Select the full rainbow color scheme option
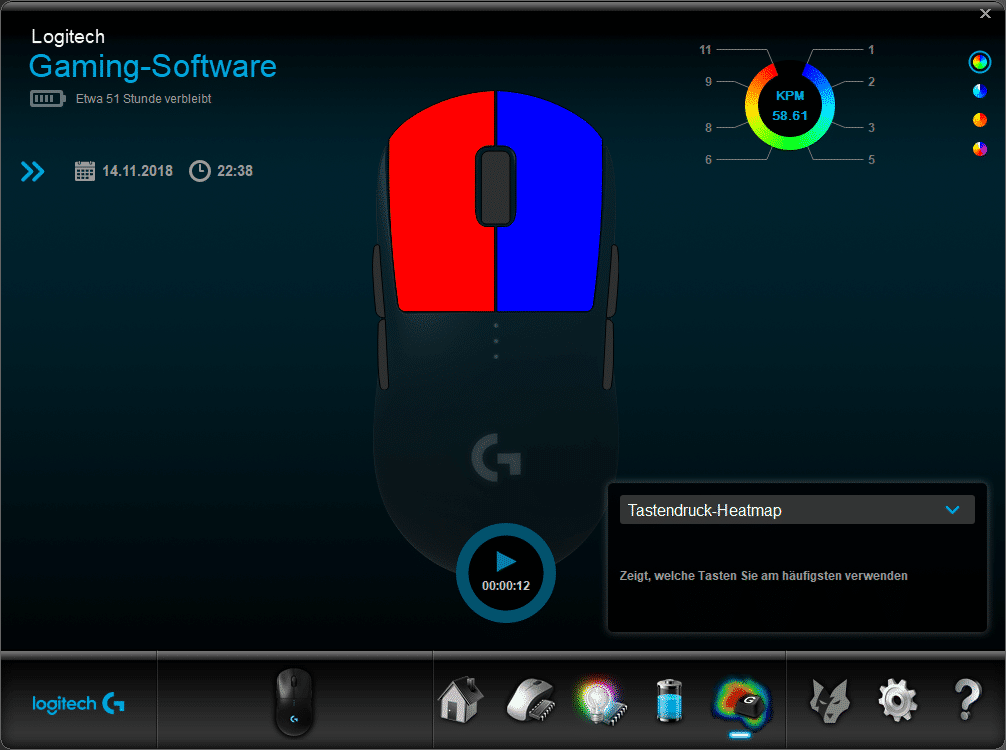The image size is (1006, 750). (979, 62)
